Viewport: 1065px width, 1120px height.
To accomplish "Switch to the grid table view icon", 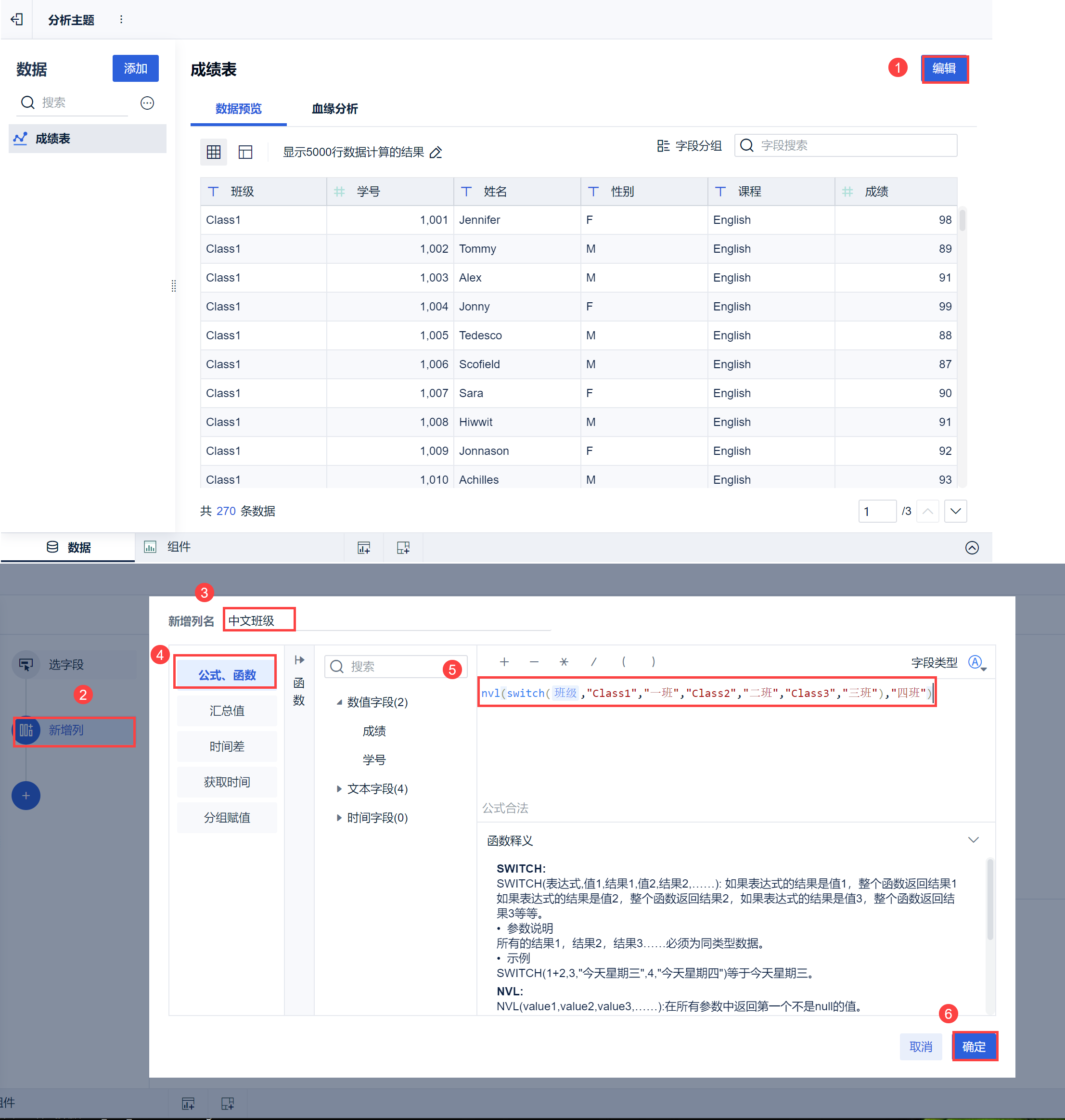I will (214, 152).
